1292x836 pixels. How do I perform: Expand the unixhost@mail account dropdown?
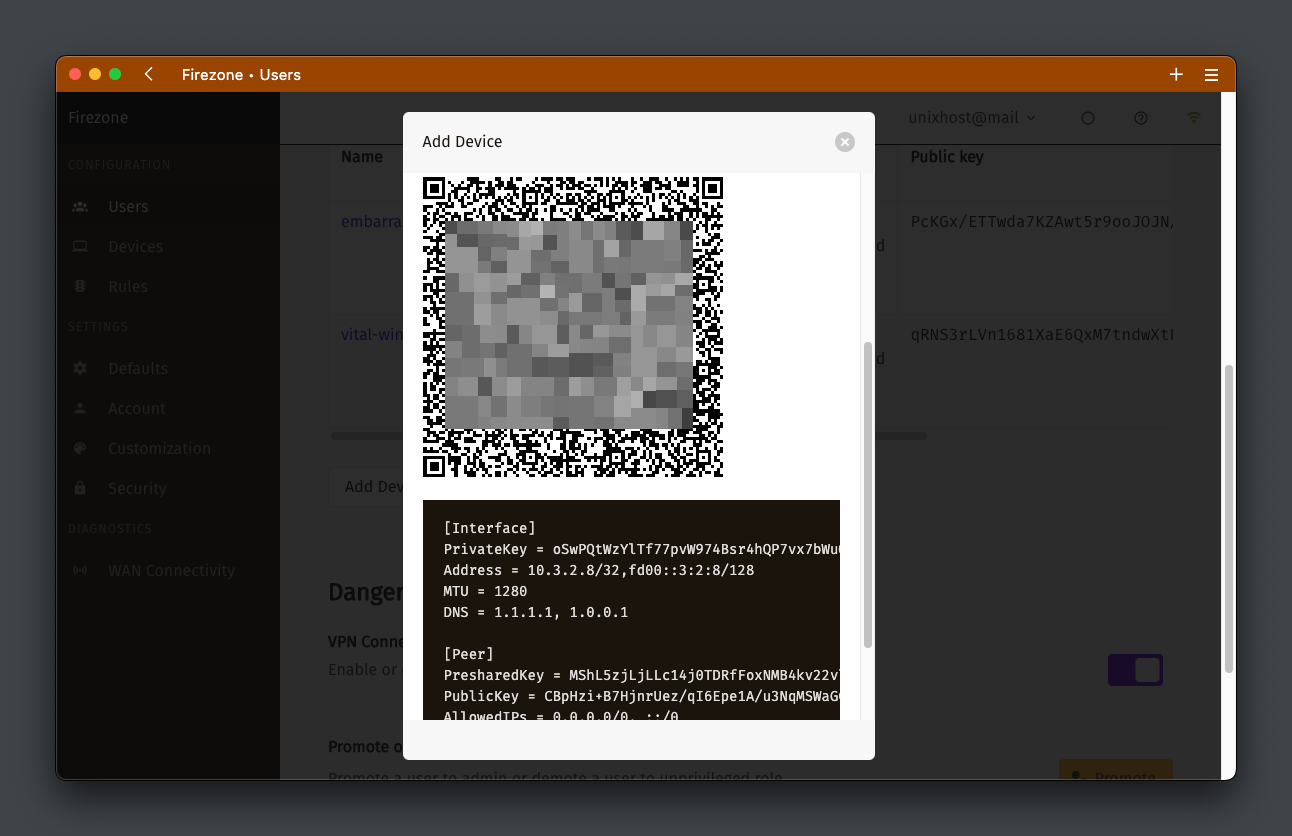click(x=972, y=118)
